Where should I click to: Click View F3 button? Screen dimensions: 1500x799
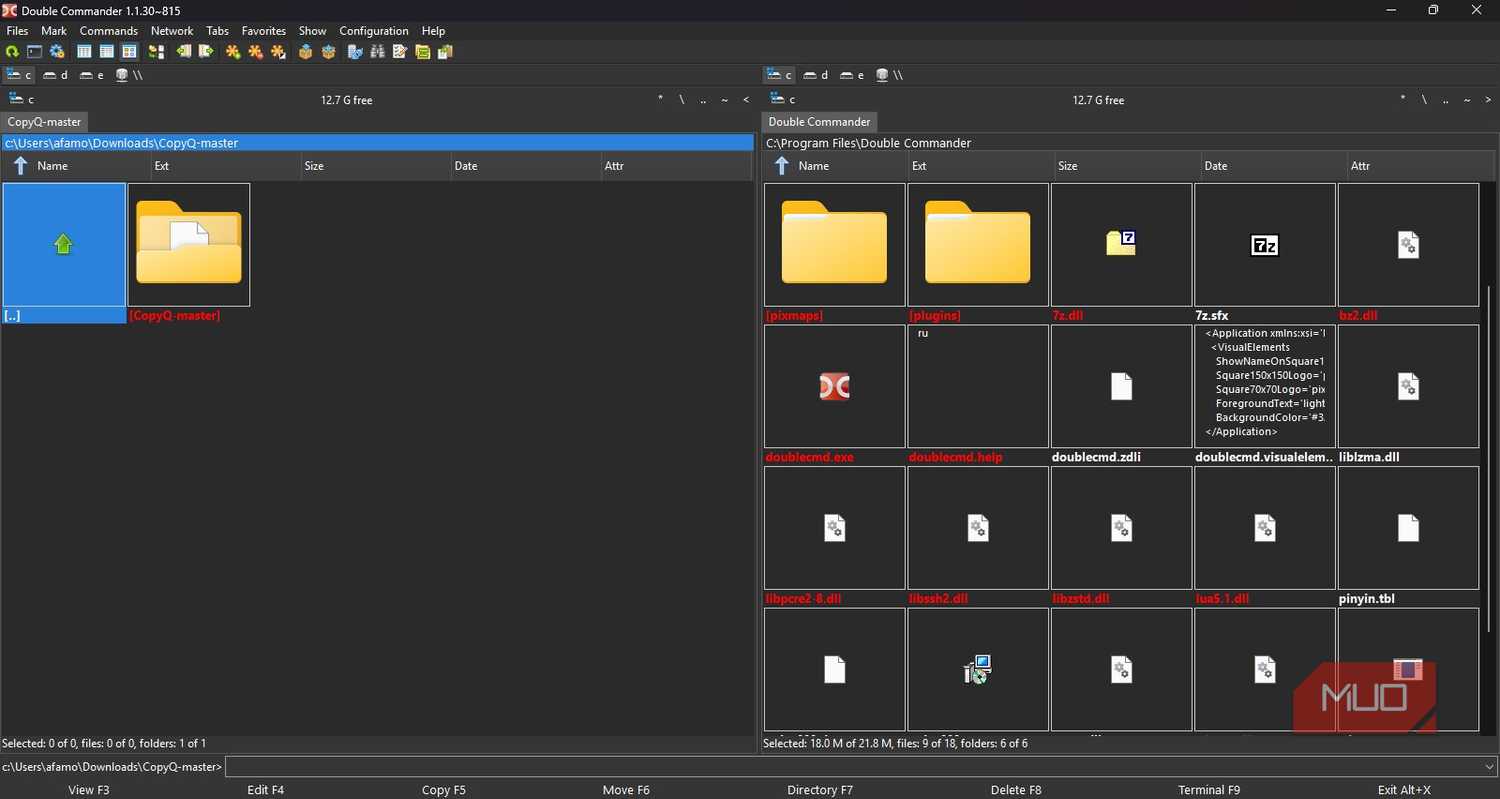pos(89,790)
